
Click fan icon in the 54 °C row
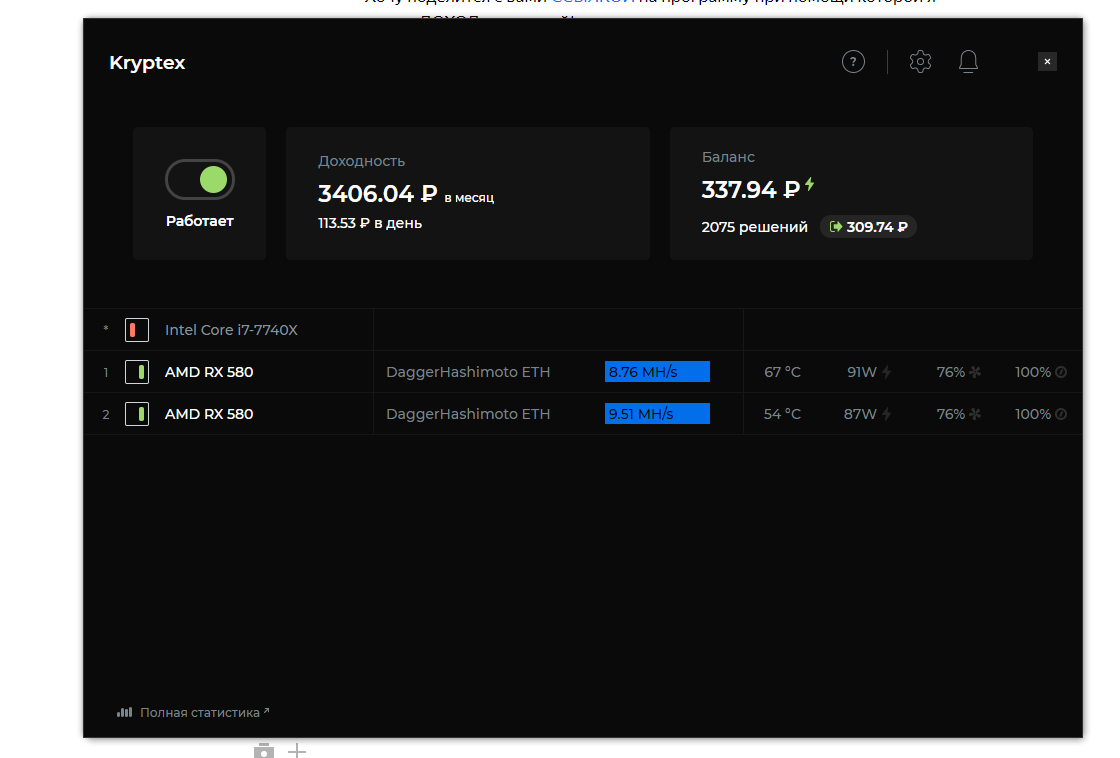coord(975,414)
